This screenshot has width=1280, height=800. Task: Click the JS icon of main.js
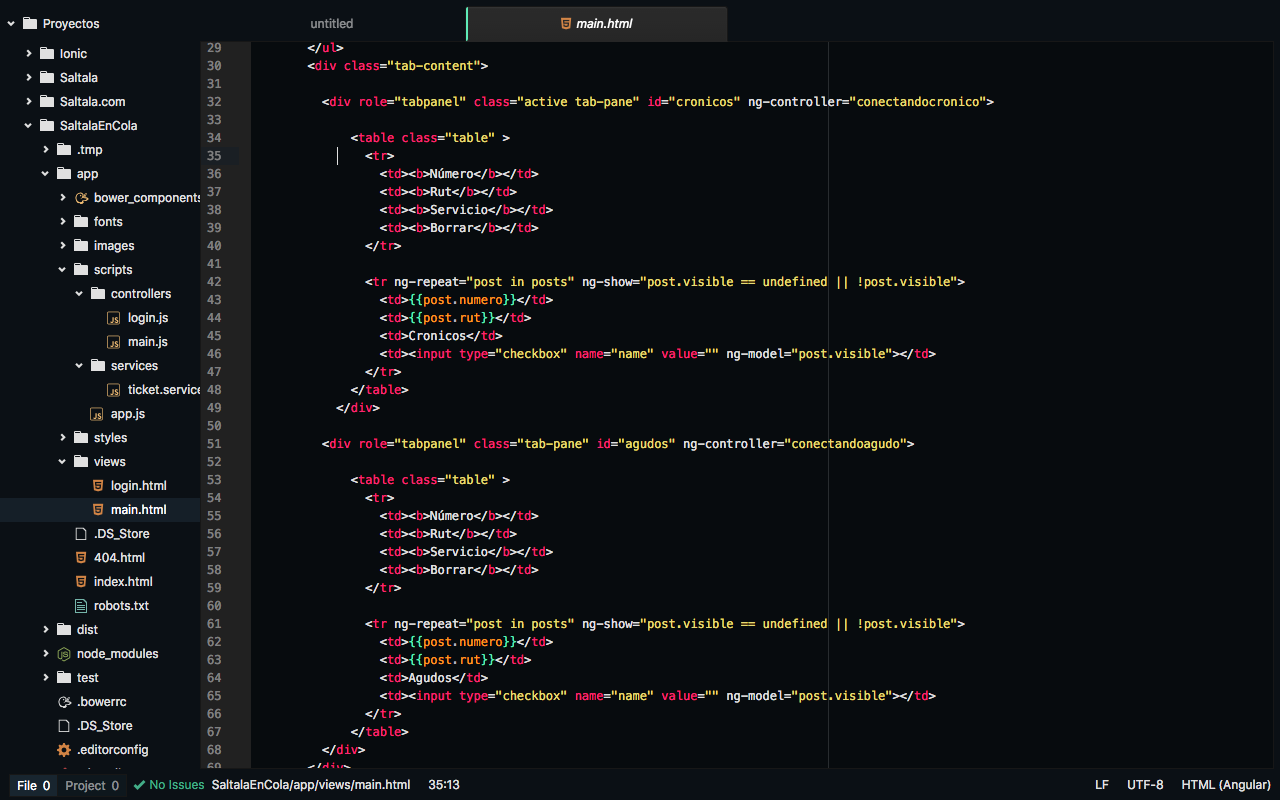tap(114, 341)
